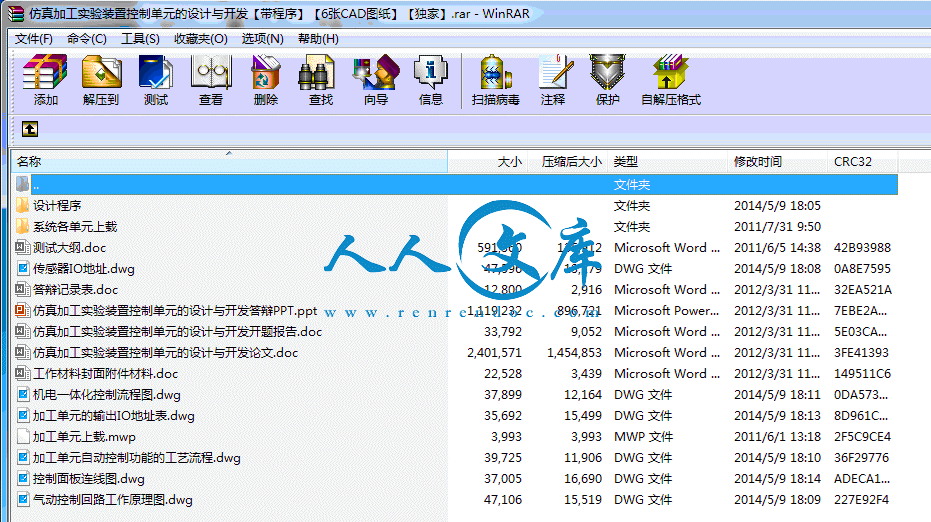Screen dimensions: 931x522
Task: Click the WinRAR title bar icon
Action: (16, 14)
